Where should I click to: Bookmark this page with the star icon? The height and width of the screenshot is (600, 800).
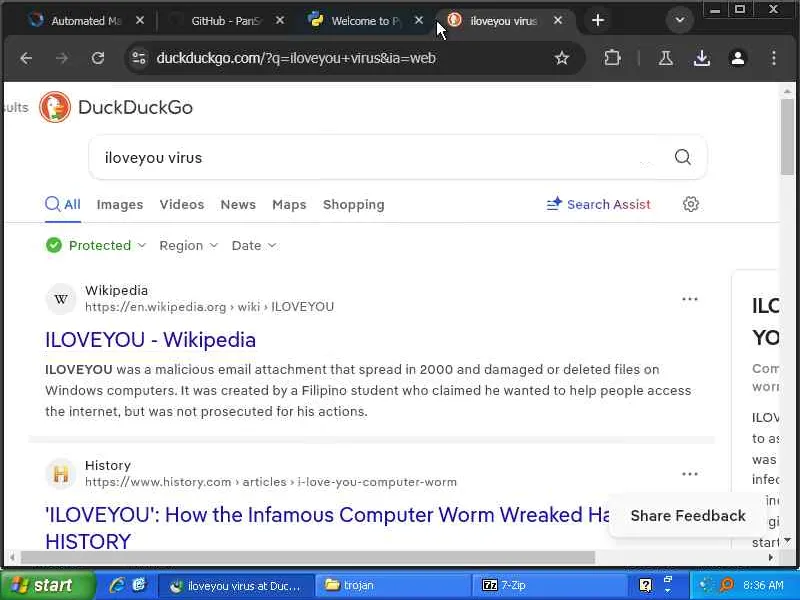[x=562, y=58]
